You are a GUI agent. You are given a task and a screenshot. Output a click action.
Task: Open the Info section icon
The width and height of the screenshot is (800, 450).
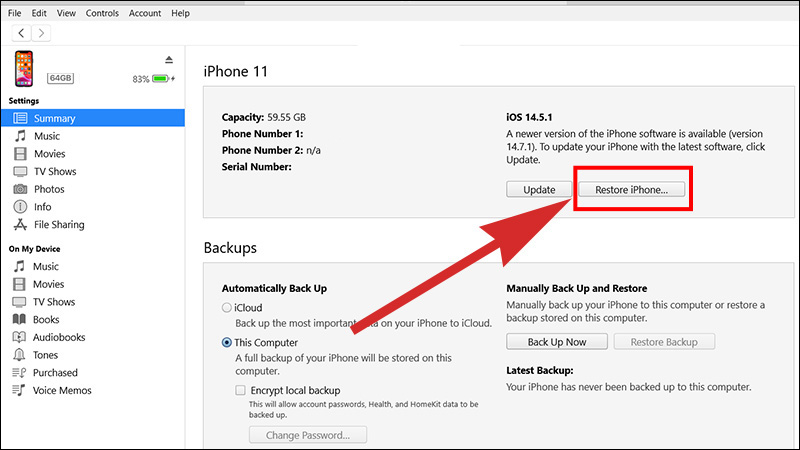click(x=20, y=207)
